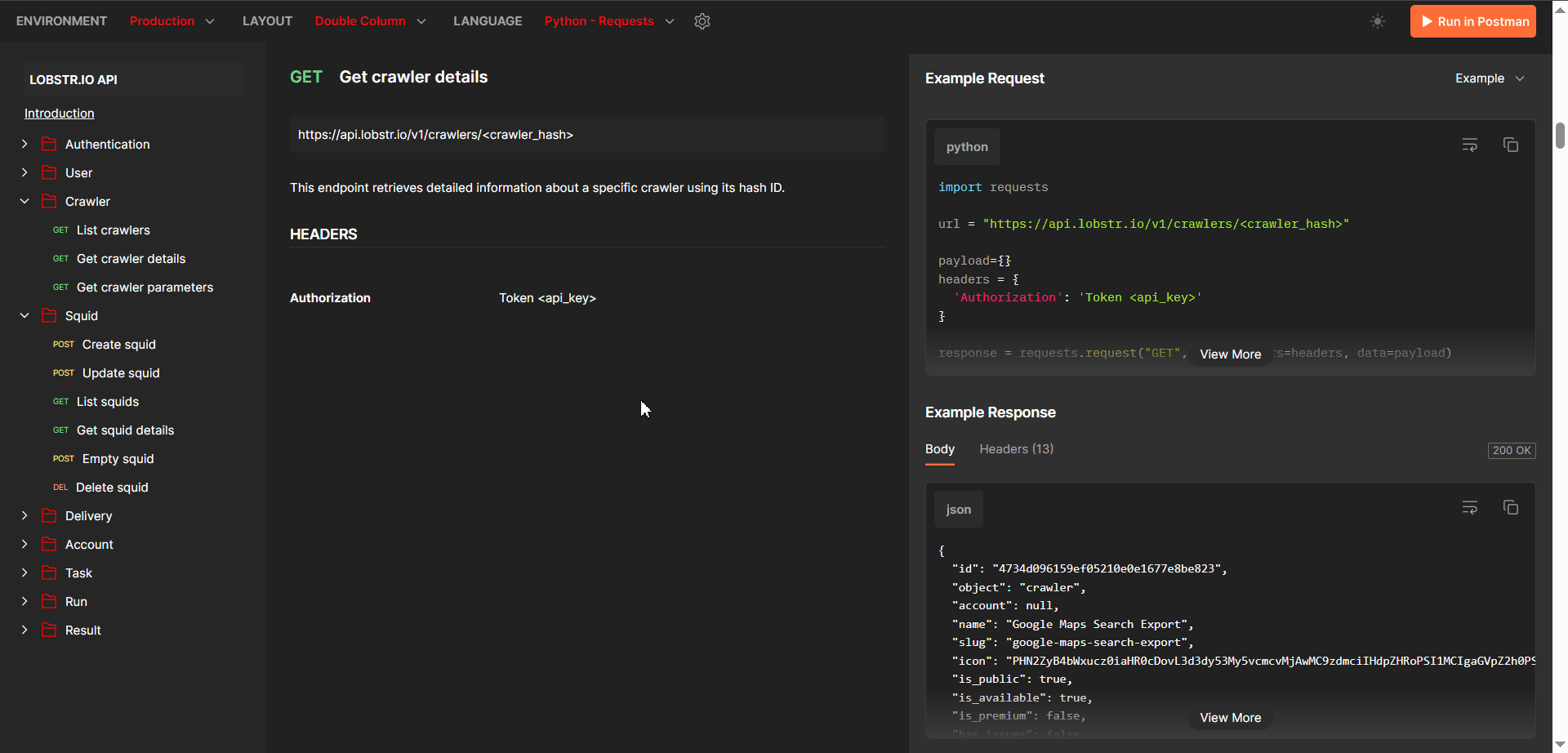
Task: Click the Task folder icon
Action: coord(49,573)
